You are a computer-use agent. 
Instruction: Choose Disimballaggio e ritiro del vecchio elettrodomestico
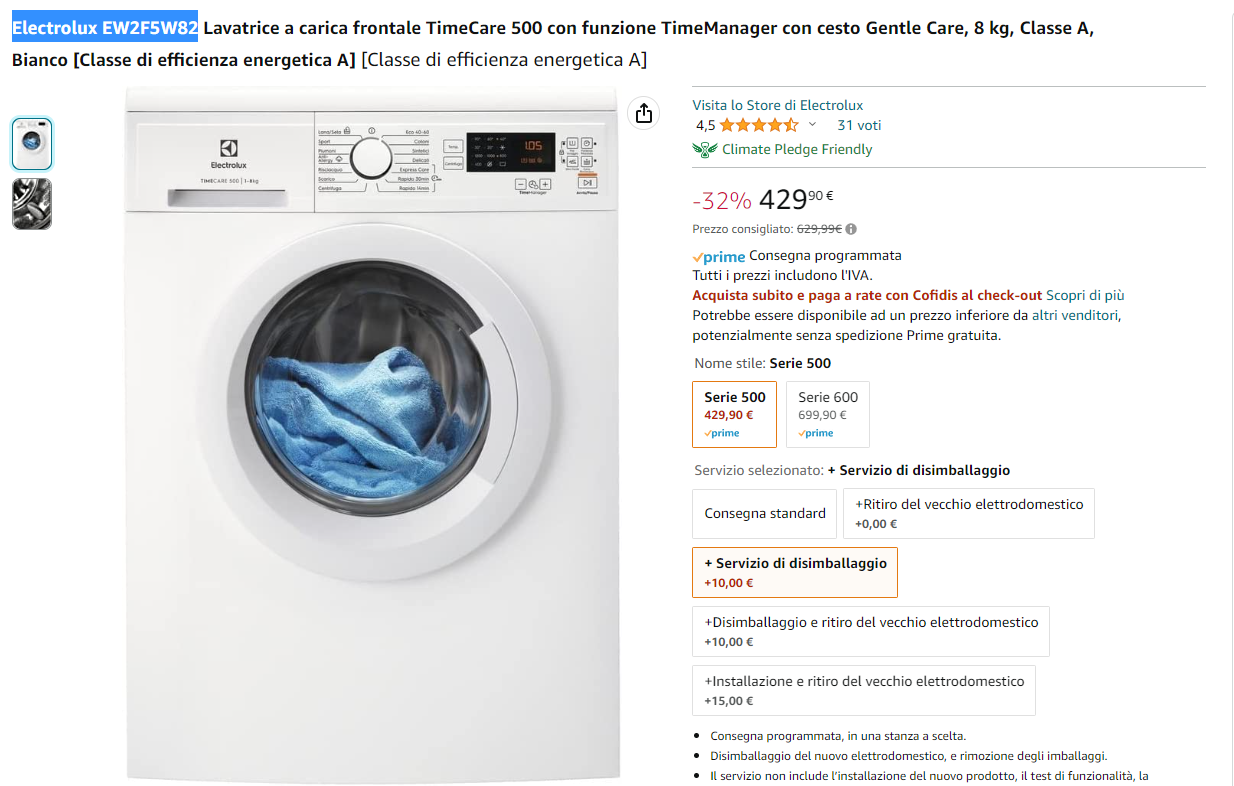[871, 632]
